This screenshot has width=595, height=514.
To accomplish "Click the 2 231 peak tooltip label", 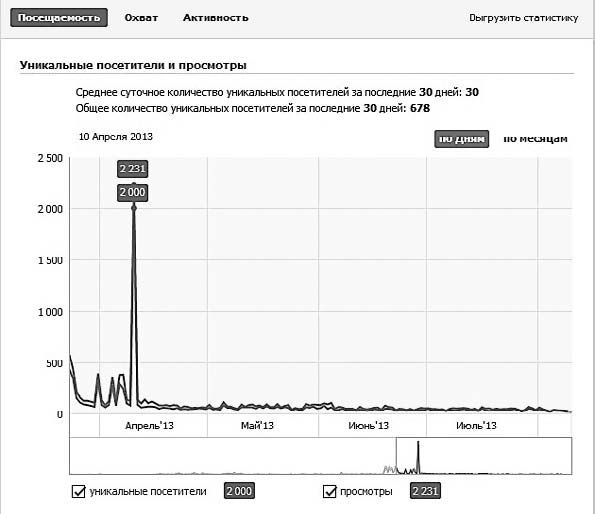I will tap(132, 169).
